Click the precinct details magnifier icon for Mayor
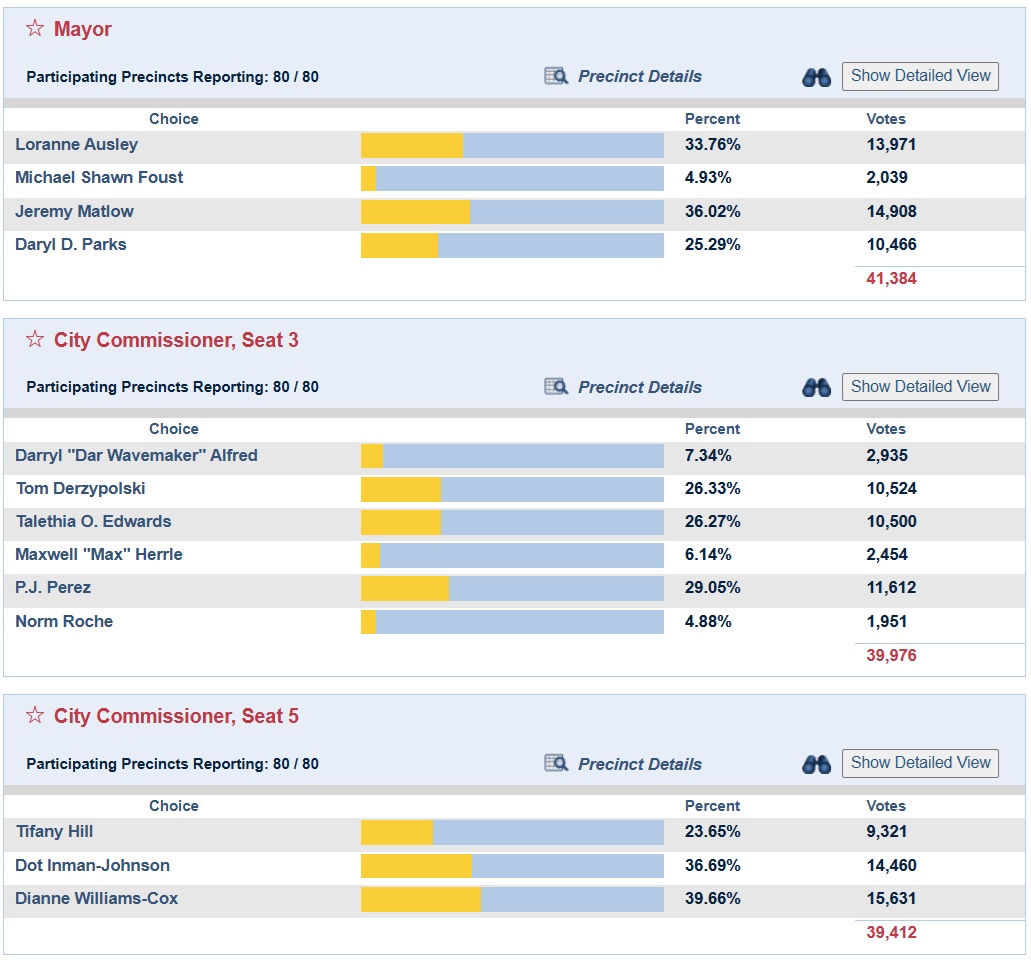Screen dimensions: 1031x960 coord(556,76)
